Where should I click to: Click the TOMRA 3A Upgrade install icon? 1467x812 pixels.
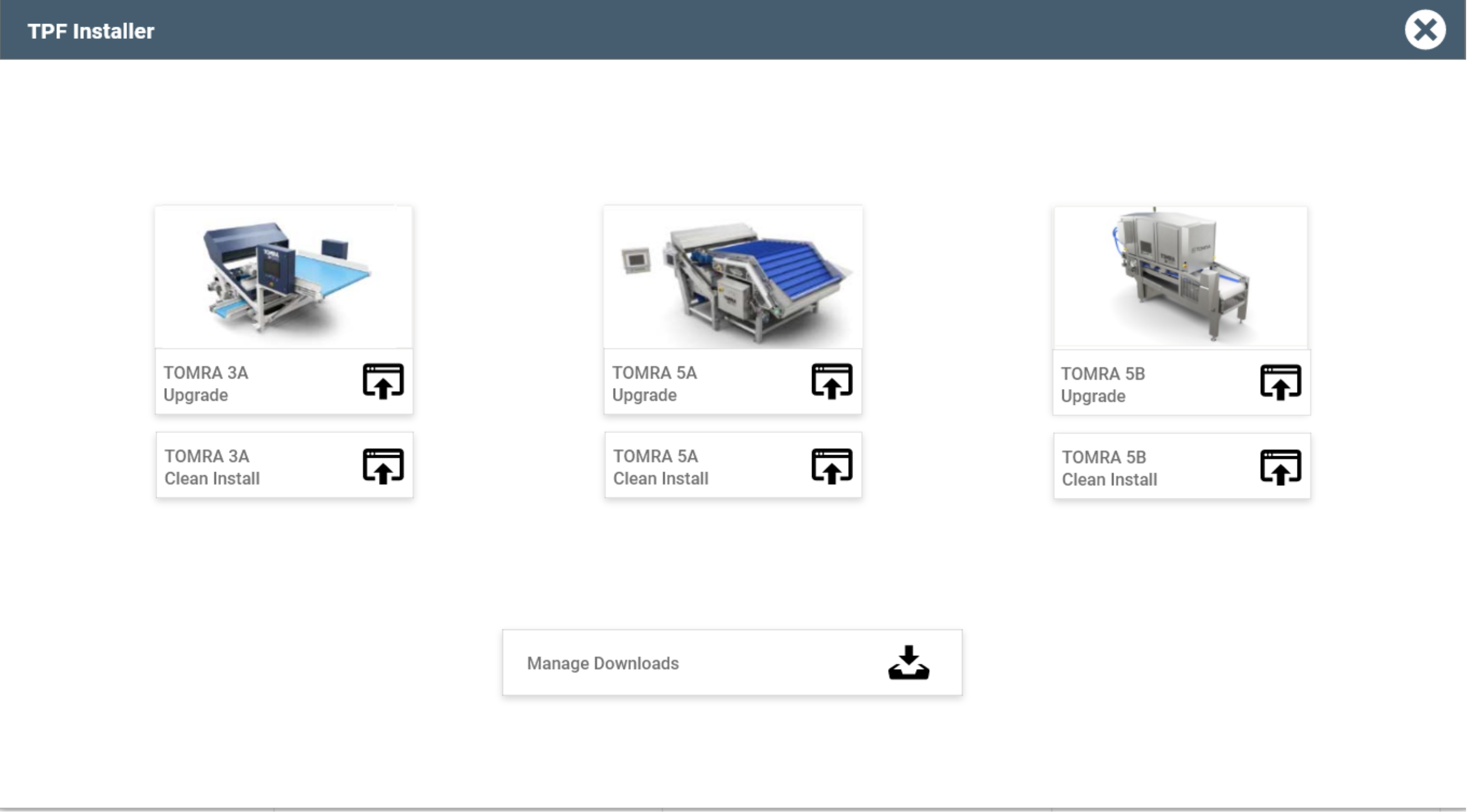pos(384,381)
